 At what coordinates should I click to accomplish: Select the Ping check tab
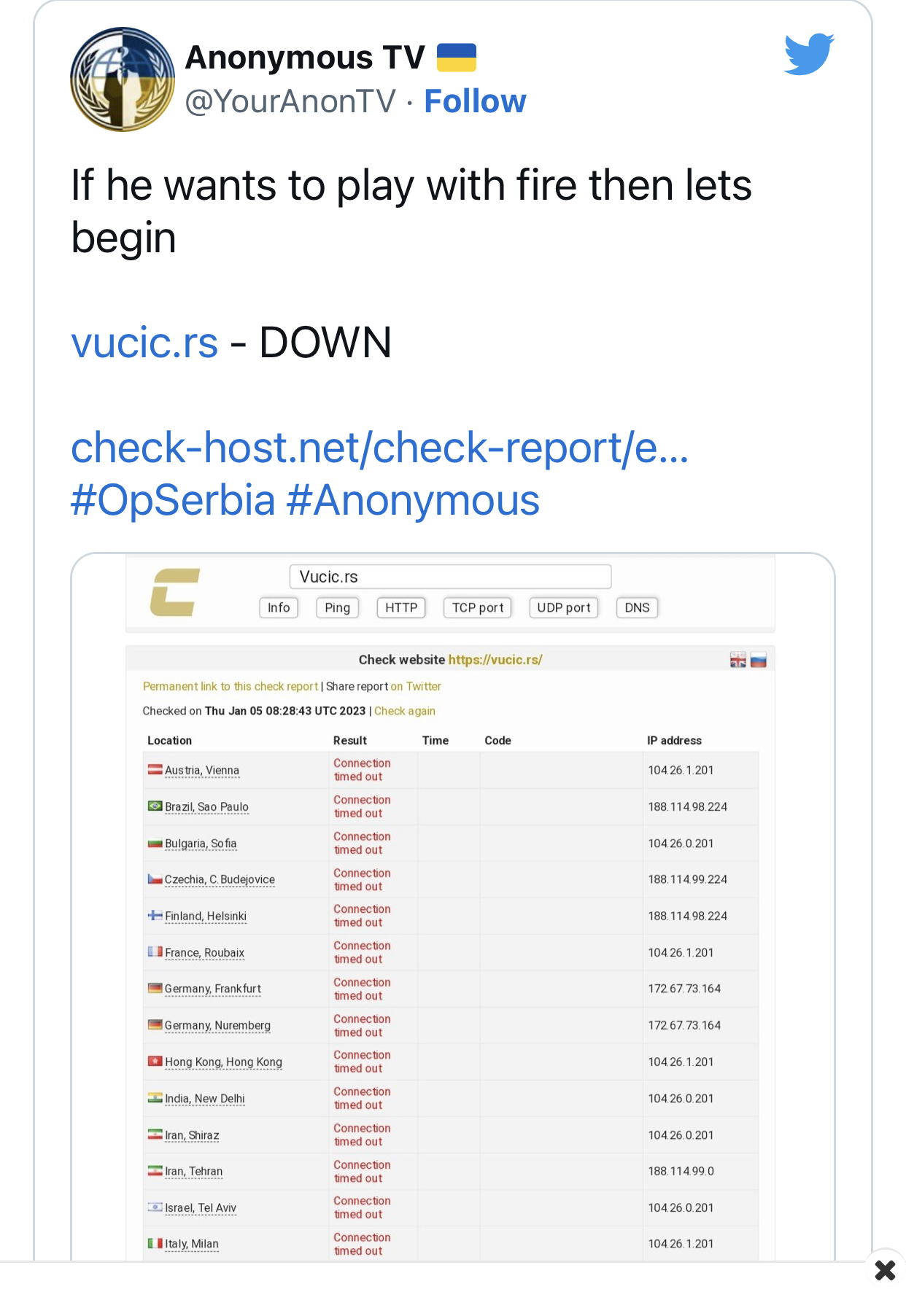(x=337, y=607)
